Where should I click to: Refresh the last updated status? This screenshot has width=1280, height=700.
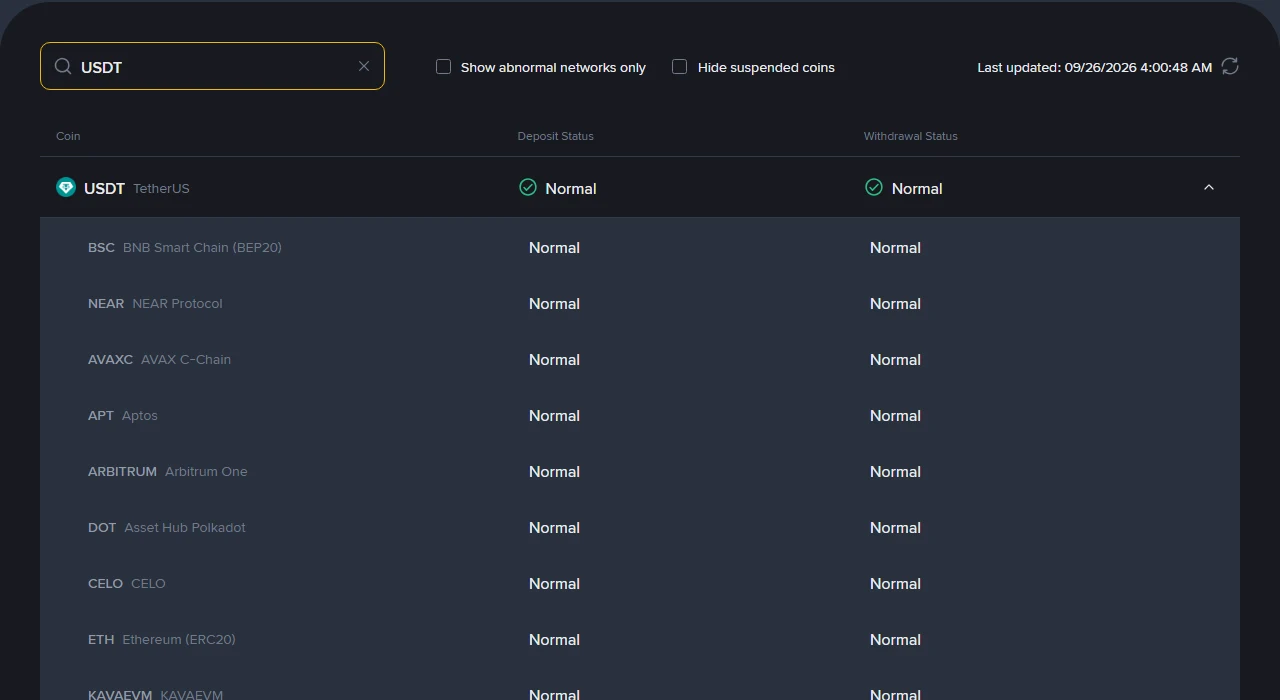pos(1230,66)
